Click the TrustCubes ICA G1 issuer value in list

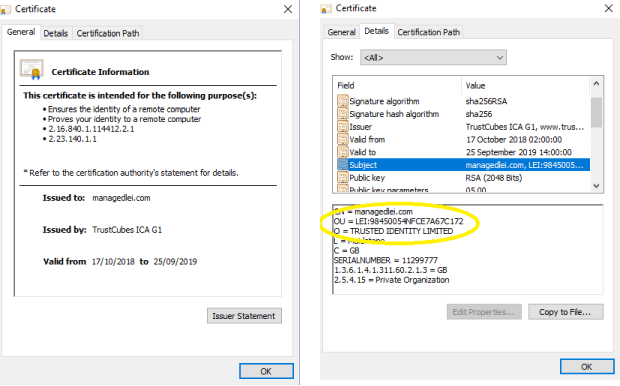pos(525,127)
